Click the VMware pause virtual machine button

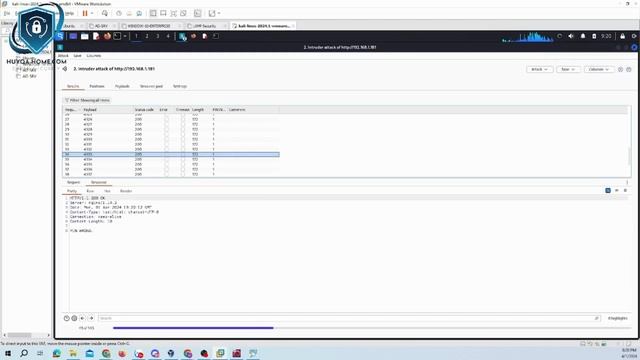pyautogui.click(x=85, y=13)
